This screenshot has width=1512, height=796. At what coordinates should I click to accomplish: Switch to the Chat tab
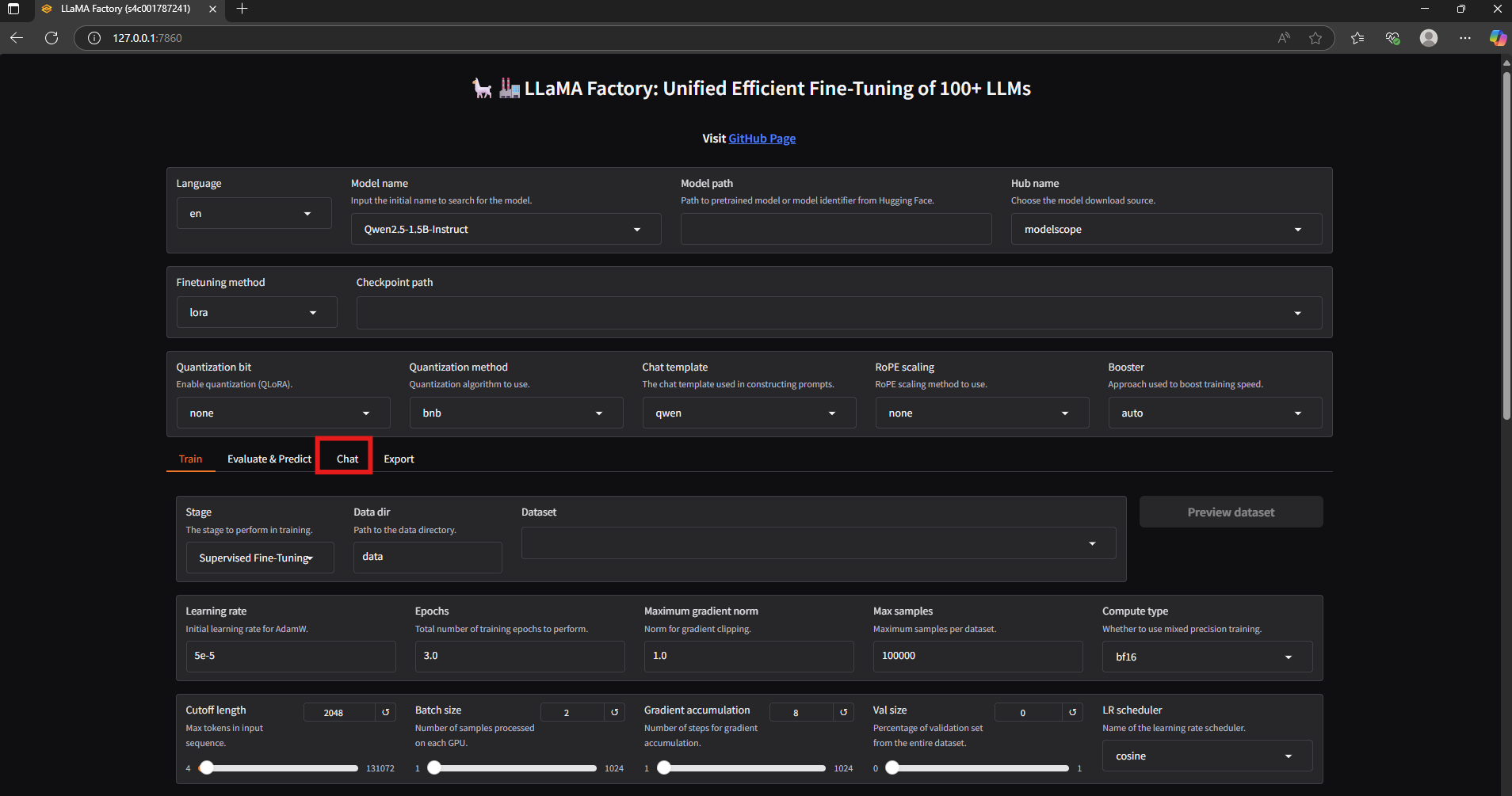coord(347,459)
